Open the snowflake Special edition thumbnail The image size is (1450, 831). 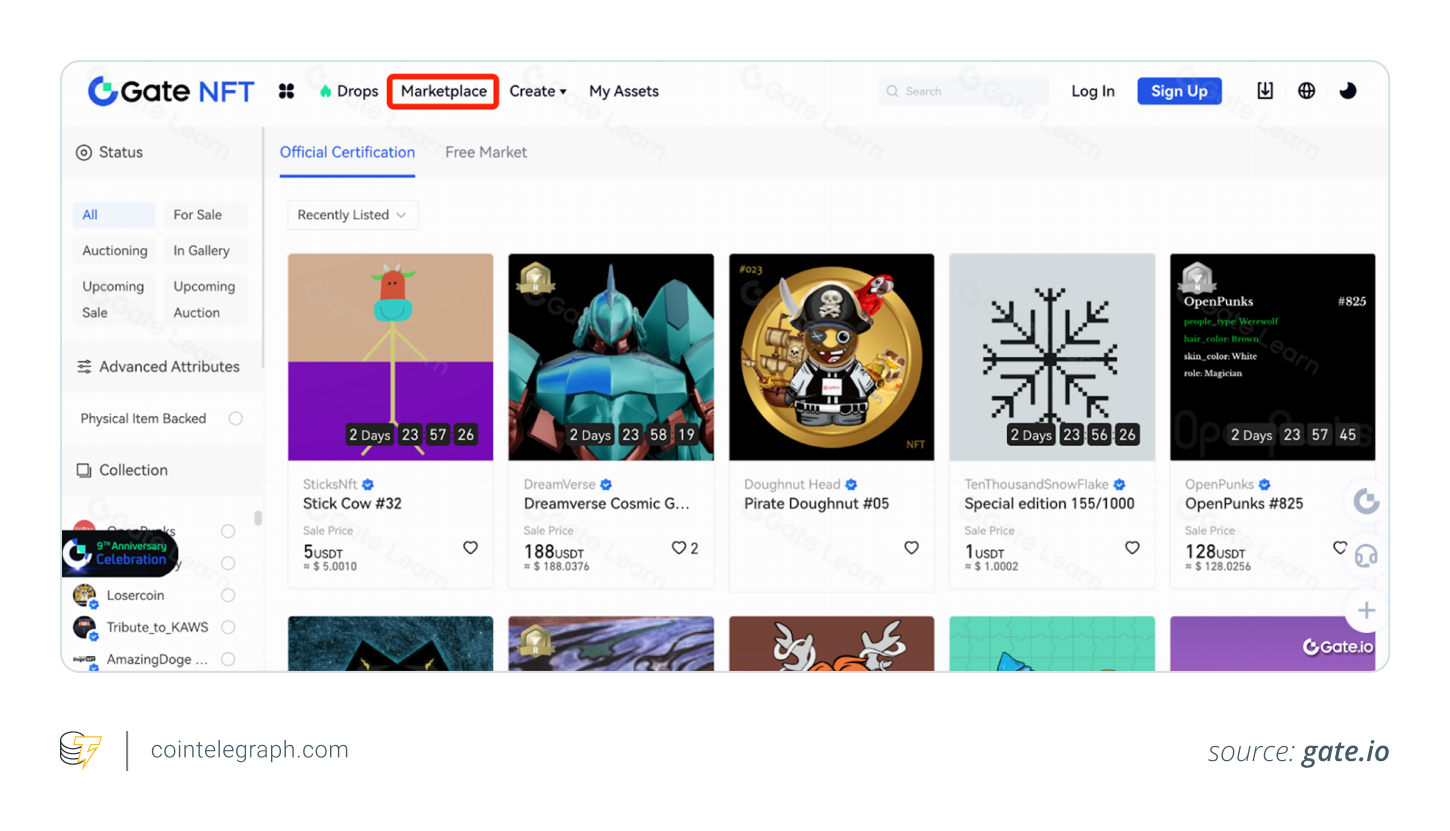[x=1052, y=357]
